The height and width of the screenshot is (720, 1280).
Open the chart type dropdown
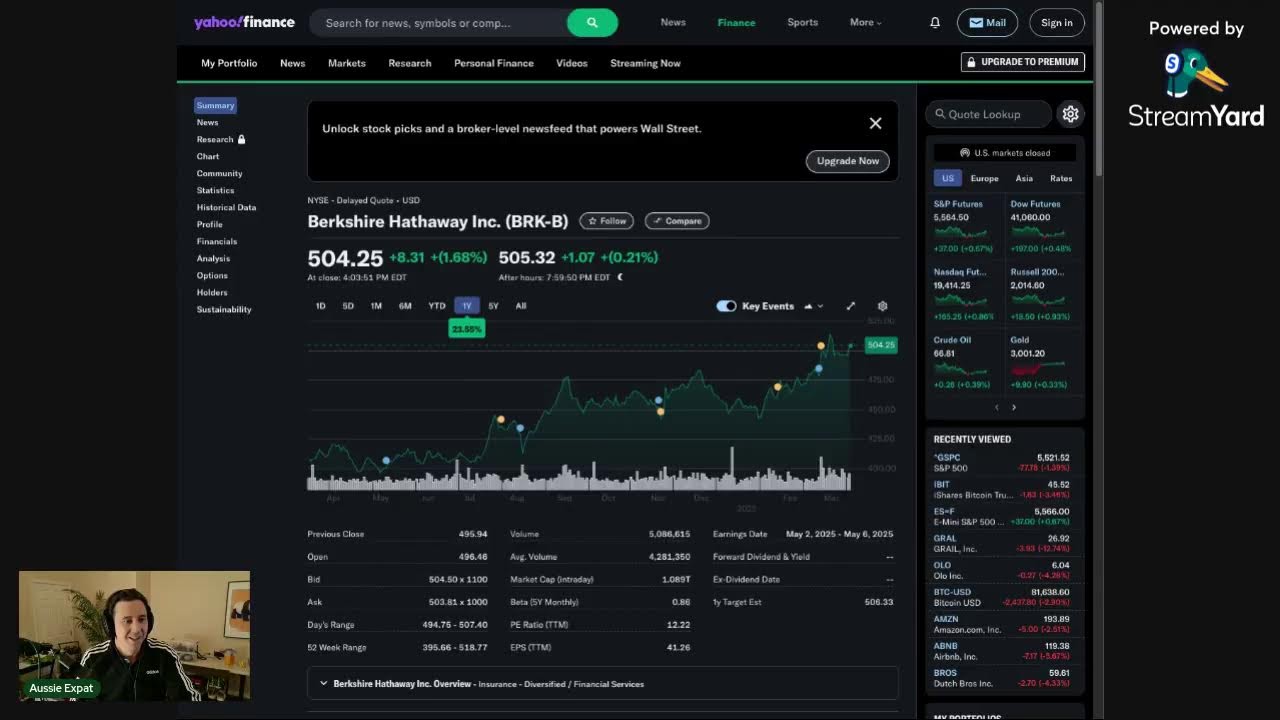click(x=813, y=306)
